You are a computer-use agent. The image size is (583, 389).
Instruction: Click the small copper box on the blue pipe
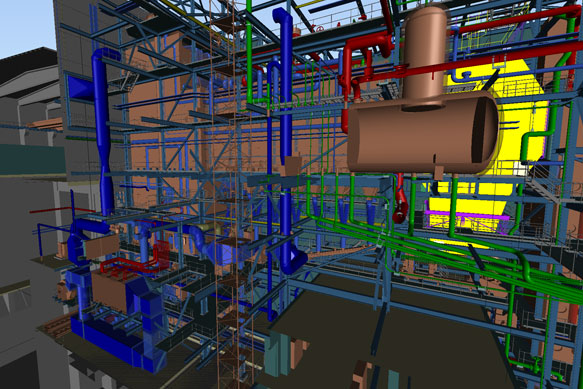pyautogui.click(x=291, y=166)
